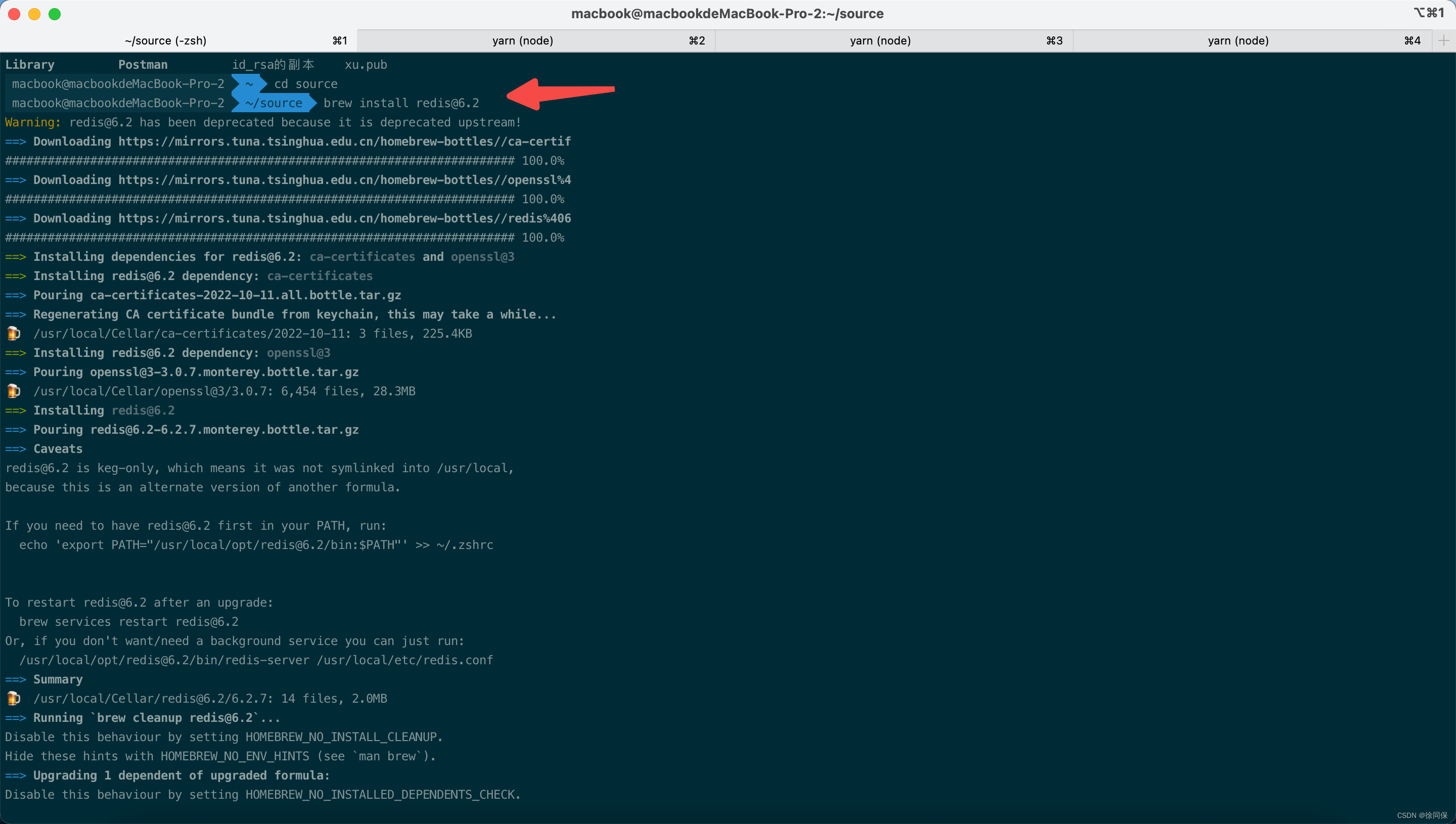Click the window title path text
The image size is (1456, 824).
(727, 13)
